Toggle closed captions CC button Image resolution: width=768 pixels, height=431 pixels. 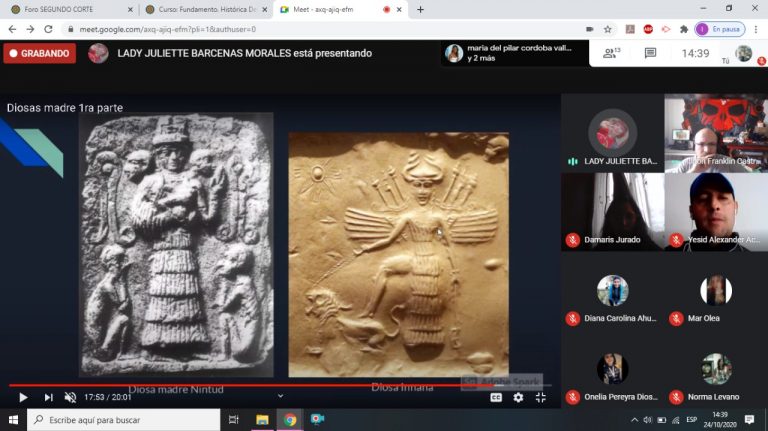click(496, 398)
